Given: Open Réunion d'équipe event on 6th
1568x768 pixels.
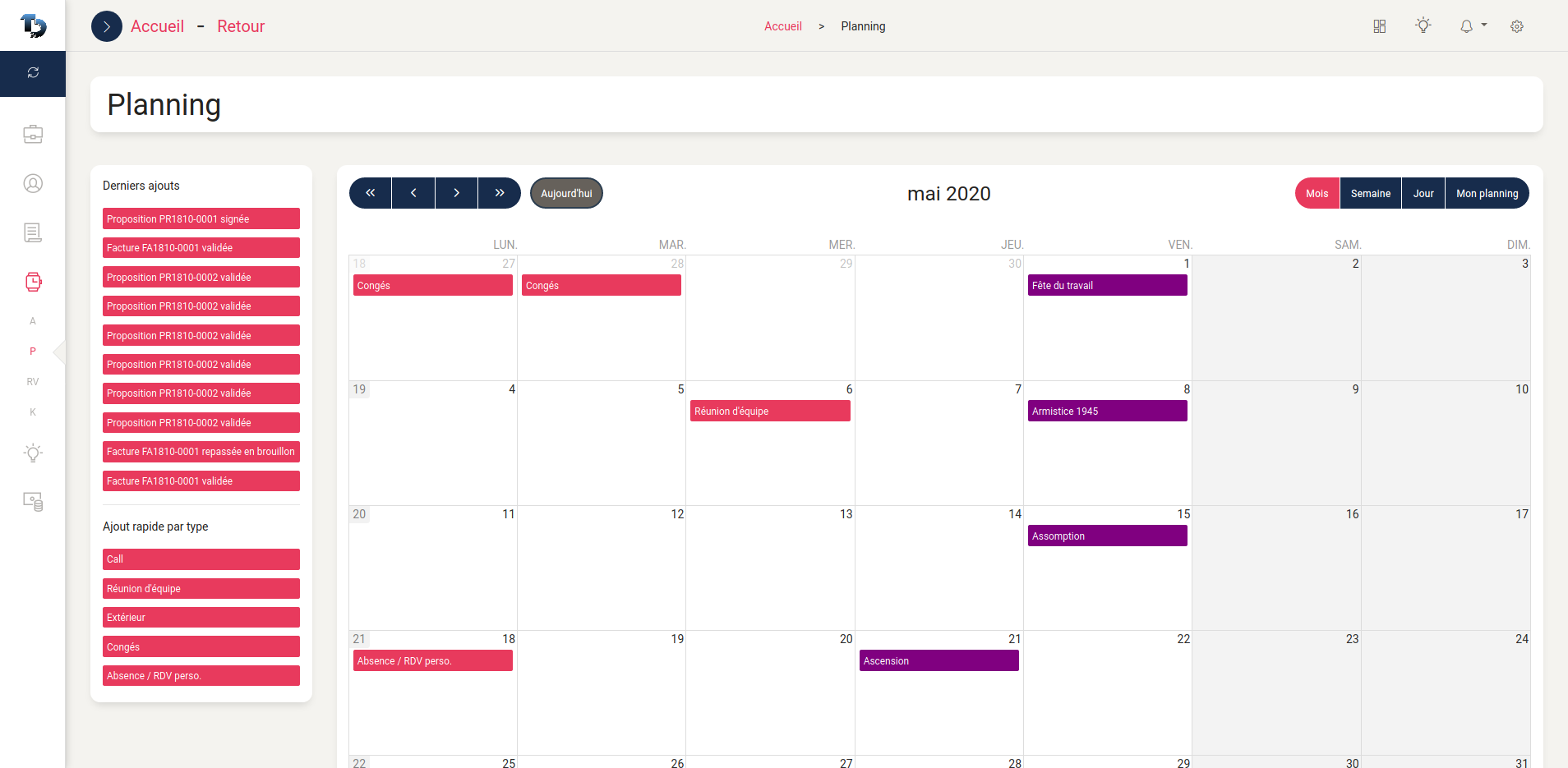Looking at the screenshot, I should (770, 411).
